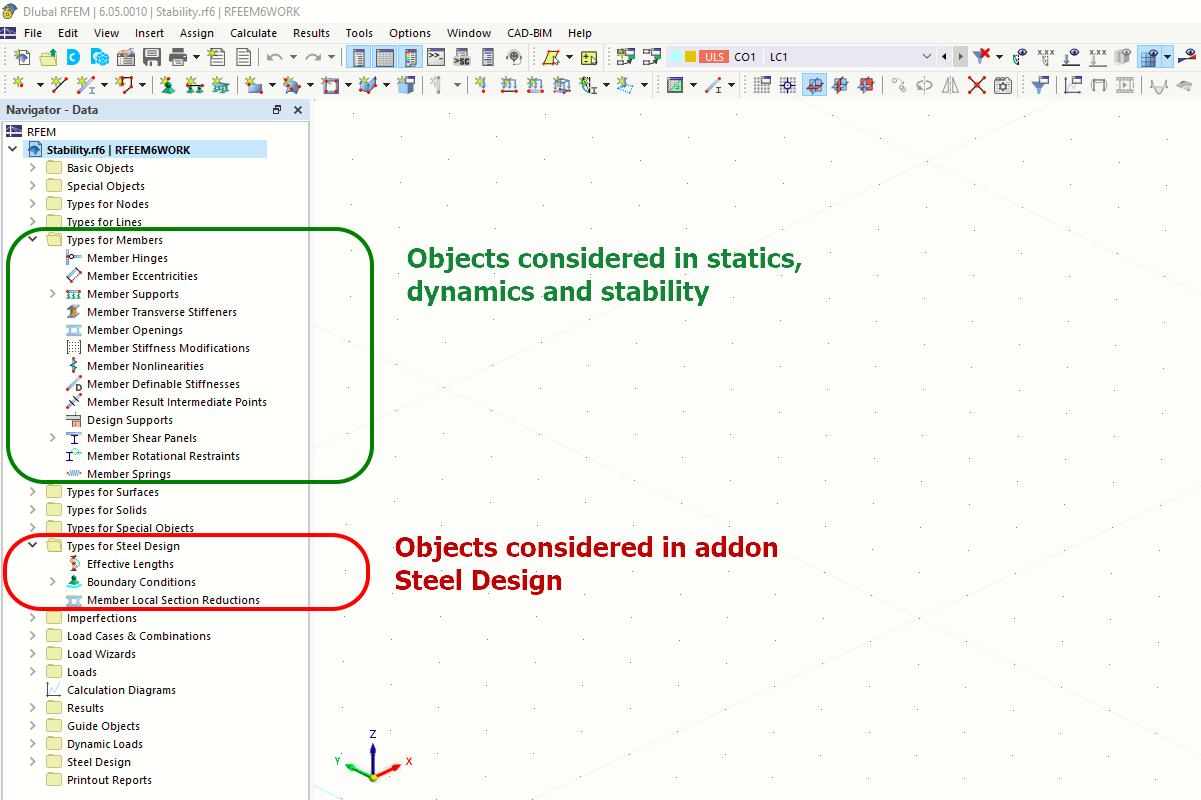Close the Navigator - Data panel

point(297,109)
